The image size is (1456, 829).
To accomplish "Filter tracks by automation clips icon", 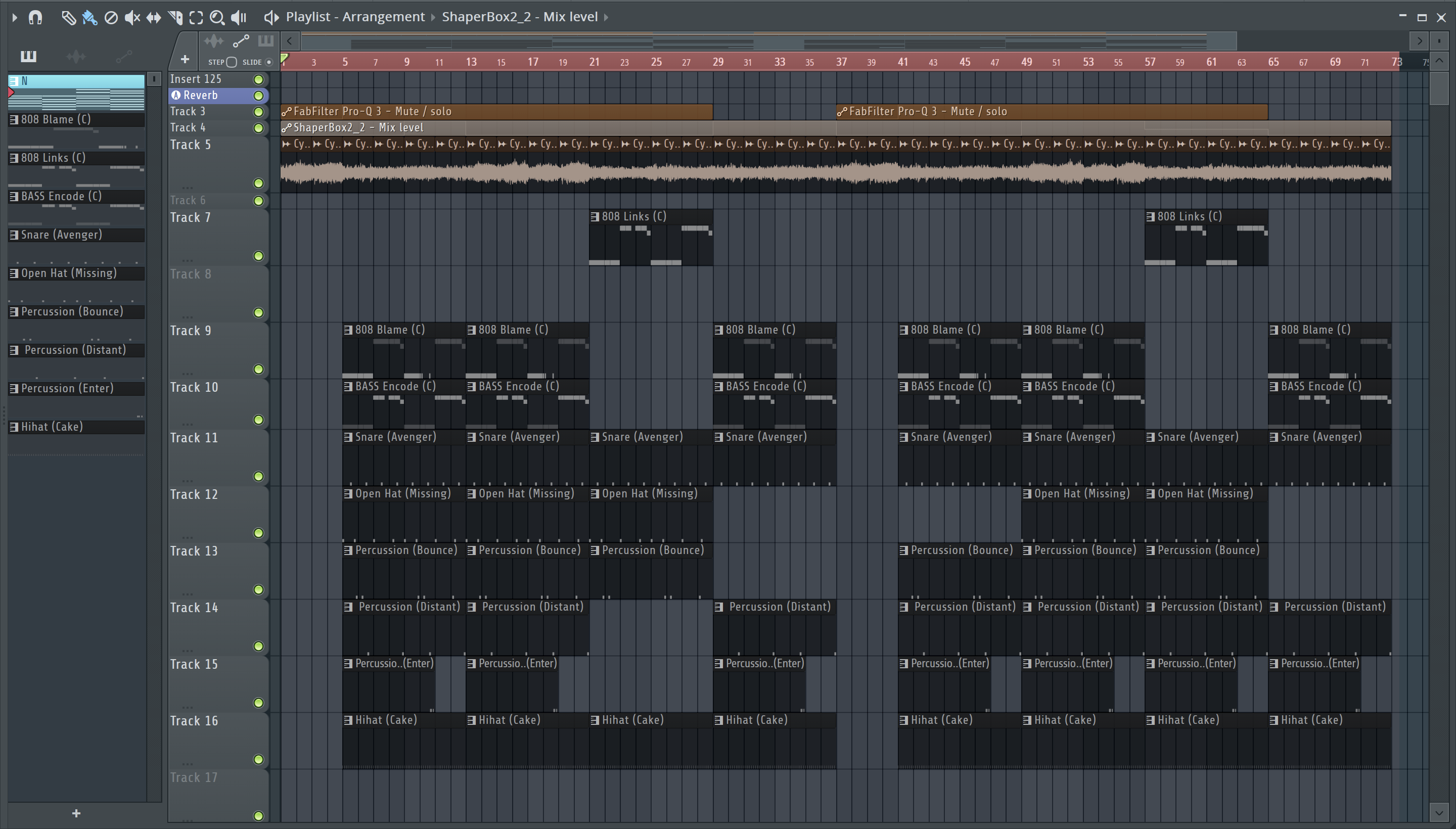I will (x=241, y=41).
